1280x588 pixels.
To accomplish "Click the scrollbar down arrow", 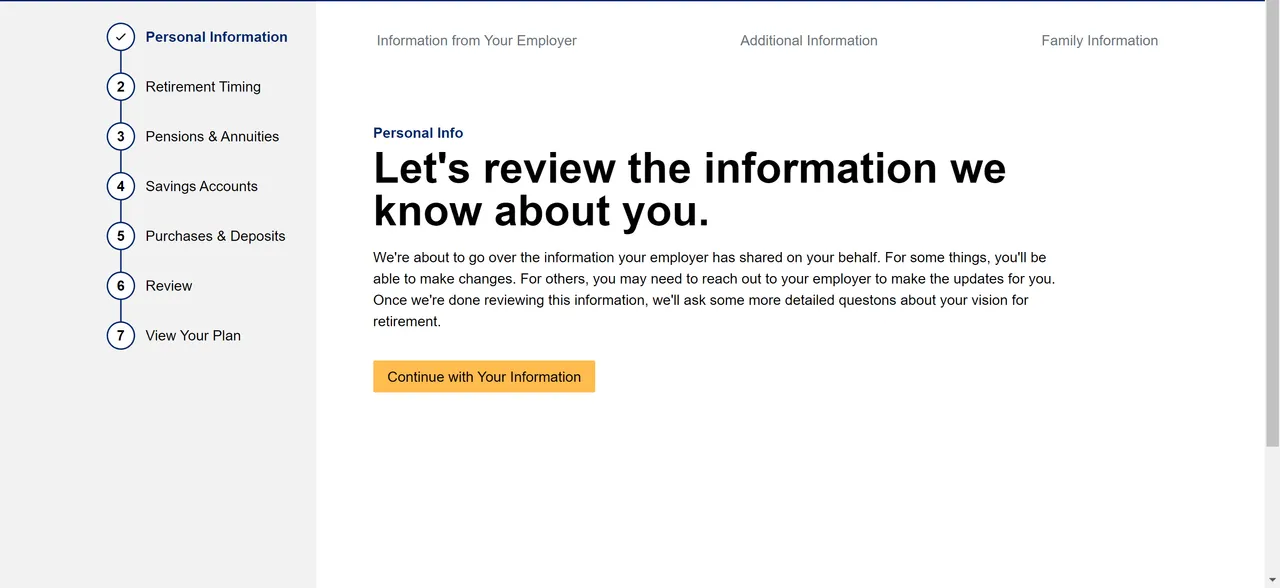I will pyautogui.click(x=1273, y=580).
